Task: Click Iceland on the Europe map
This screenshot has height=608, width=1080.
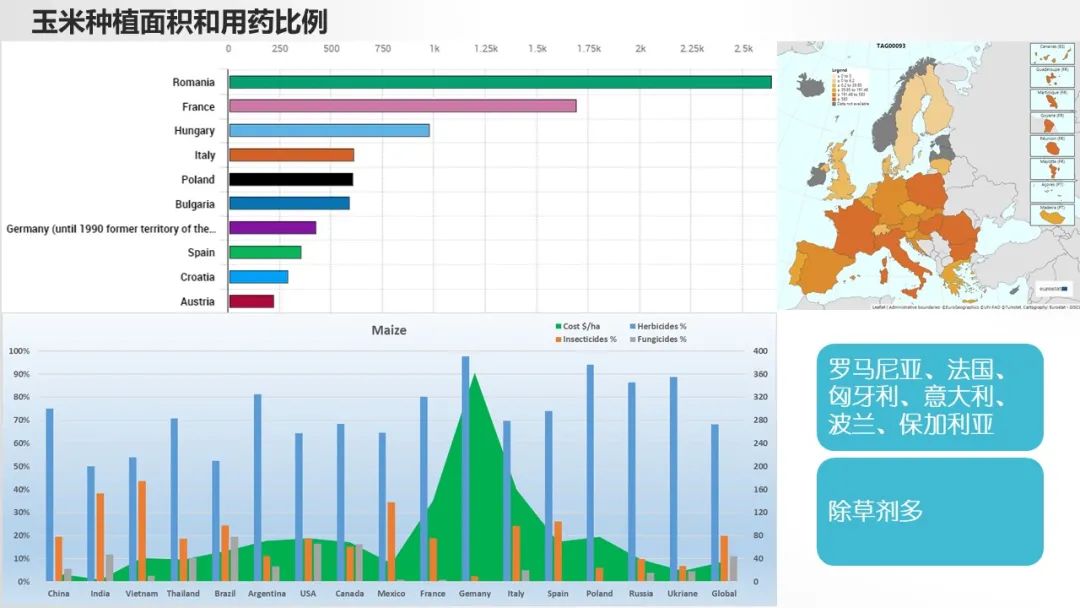Action: click(811, 85)
